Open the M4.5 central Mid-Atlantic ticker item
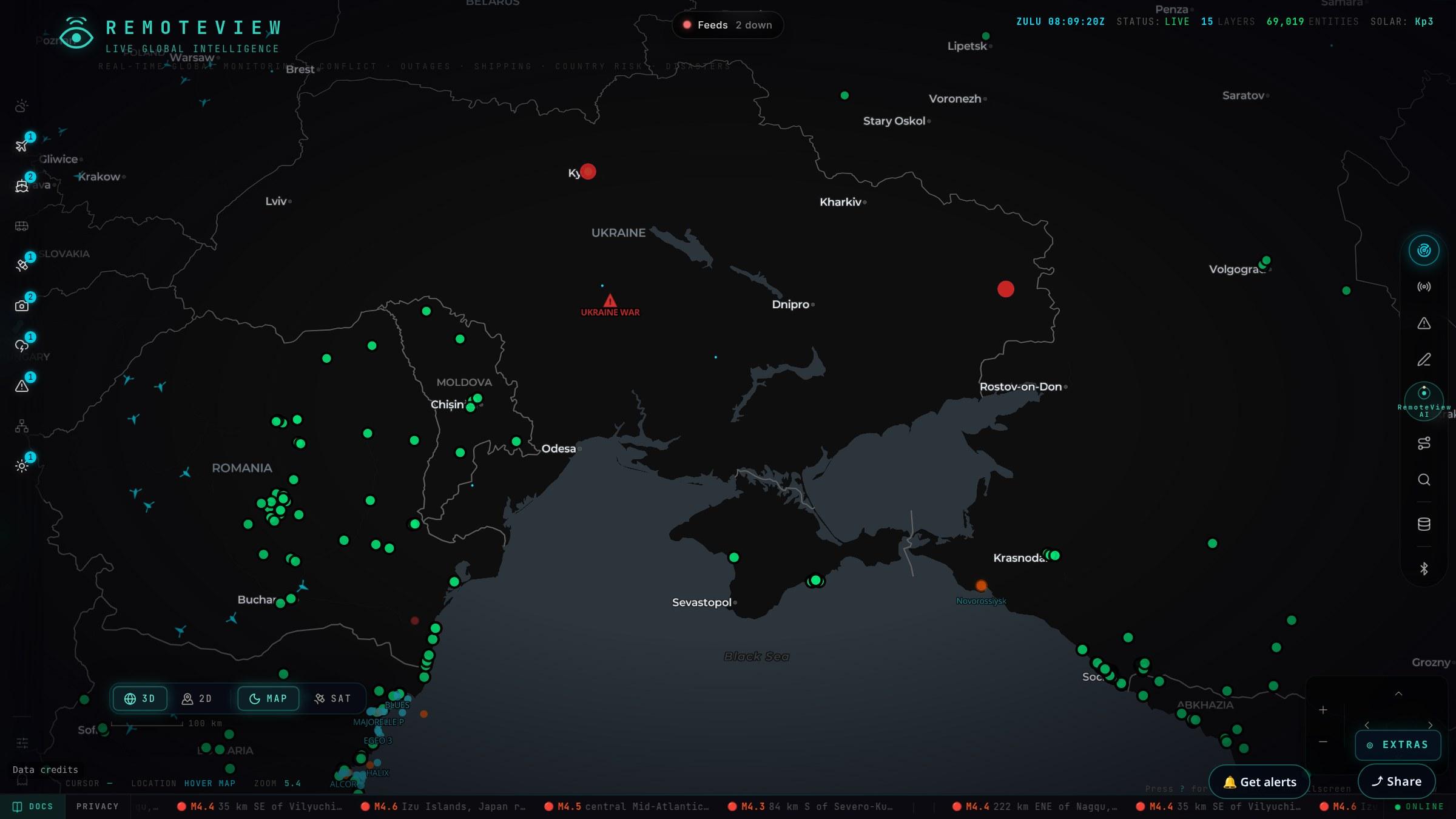1456x819 pixels. point(627,806)
